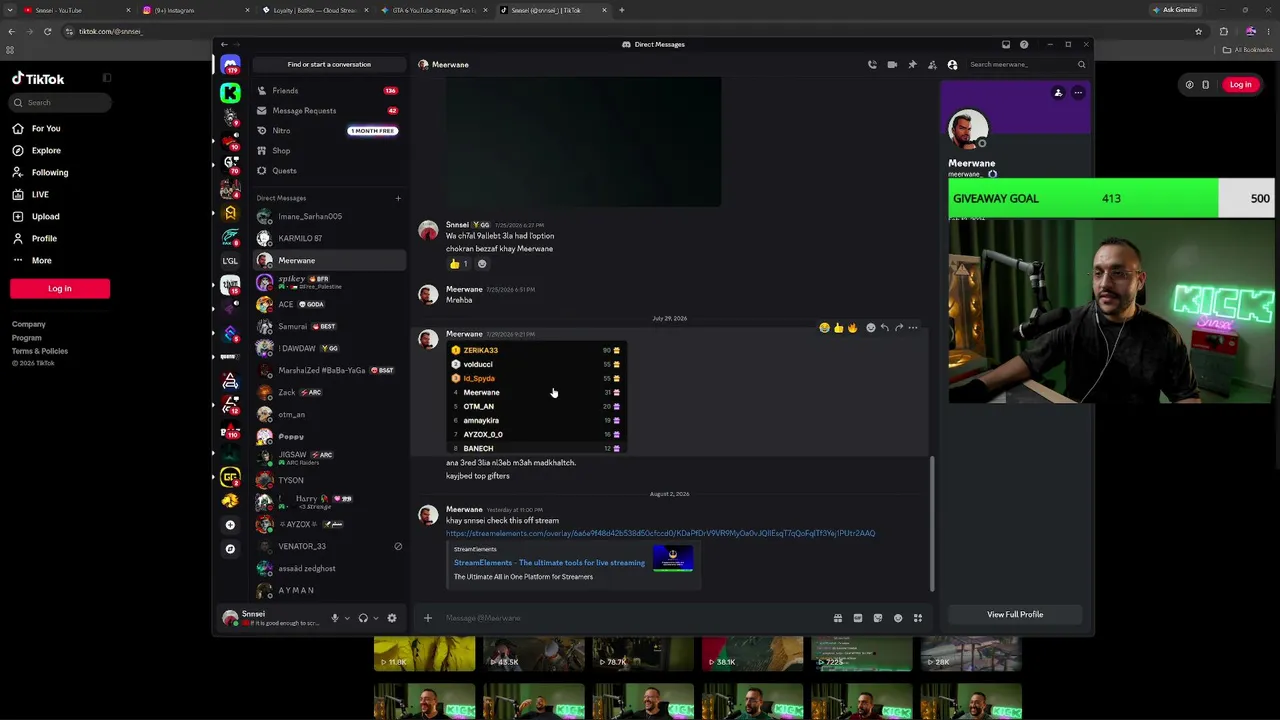Click TikTok Log in button in sidebar
This screenshot has width=1280, height=720.
pos(60,289)
